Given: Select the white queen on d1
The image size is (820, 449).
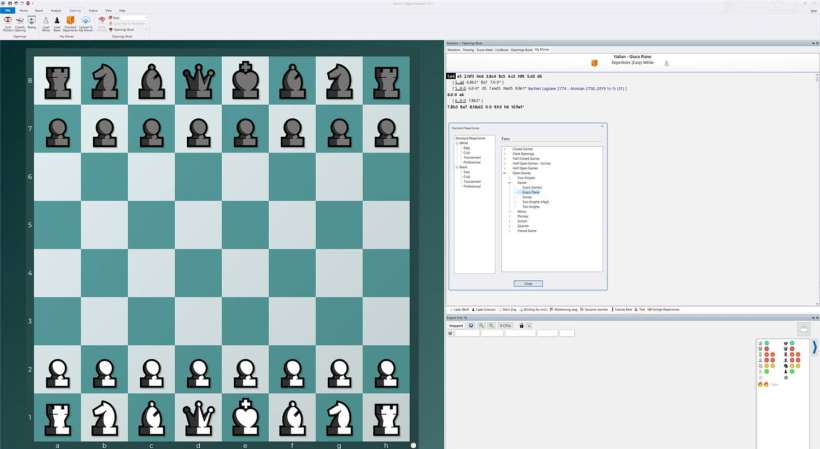Looking at the screenshot, I should [198, 413].
